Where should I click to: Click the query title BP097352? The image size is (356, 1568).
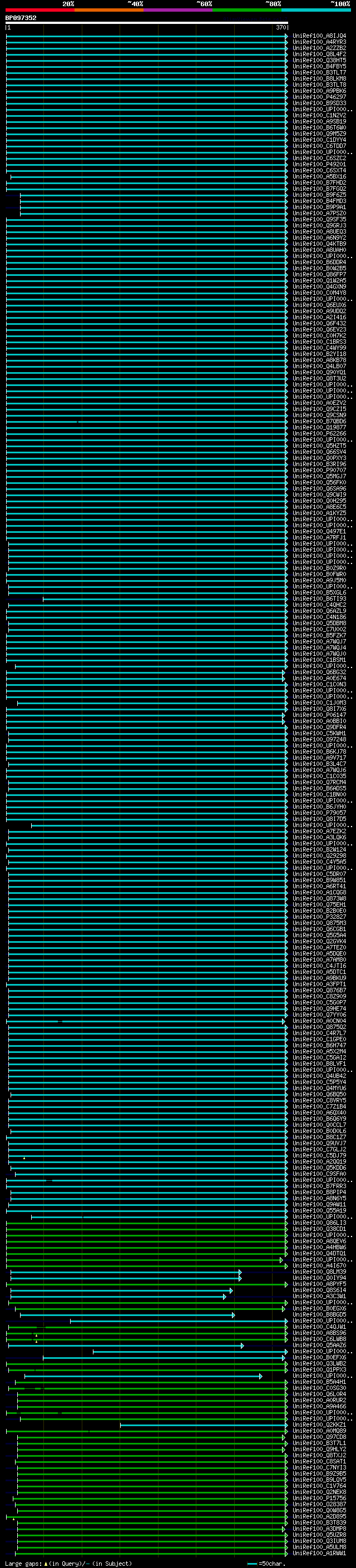[x=21, y=18]
